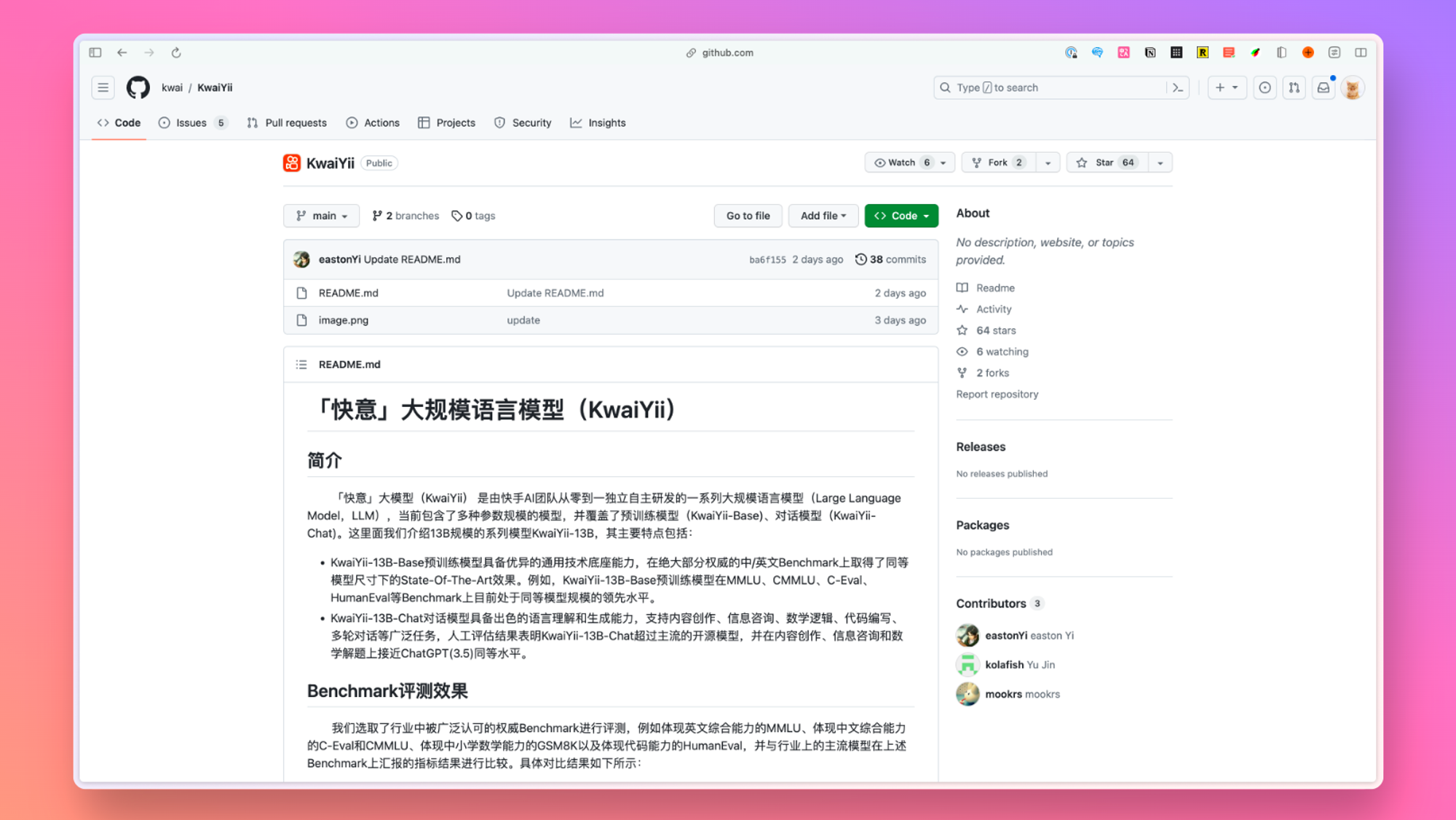1456x820 pixels.
Task: Go back in browser history
Action: click(x=122, y=52)
